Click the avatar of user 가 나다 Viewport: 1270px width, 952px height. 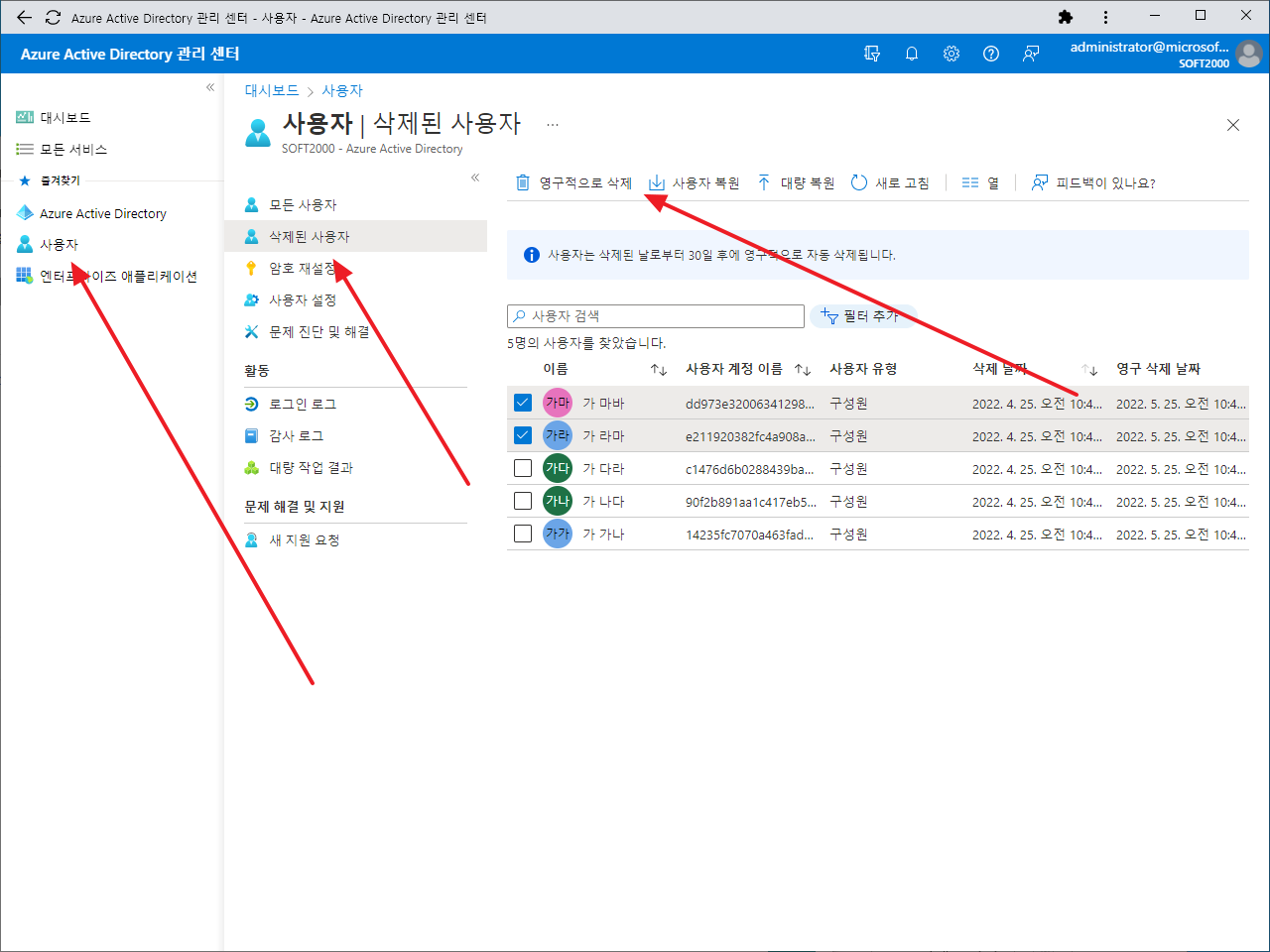click(x=558, y=501)
